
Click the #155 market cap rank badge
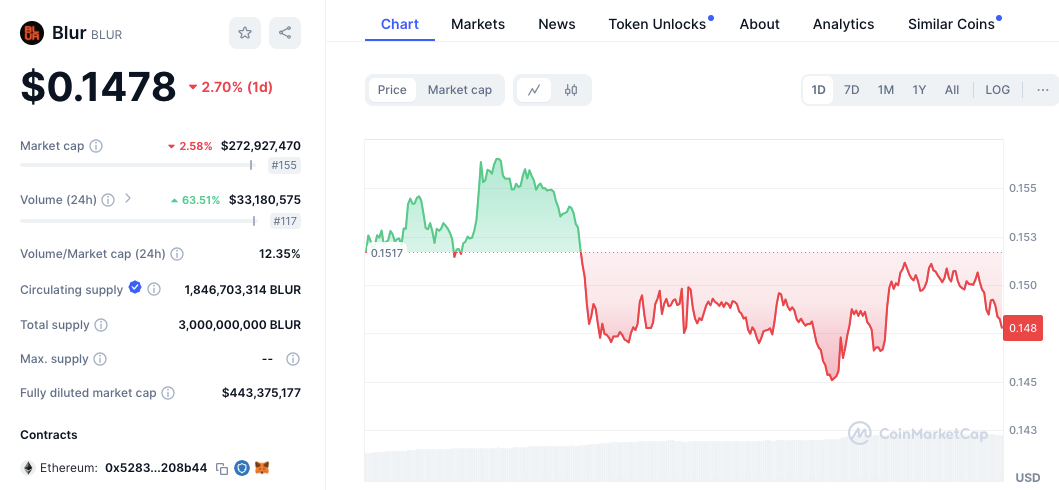point(284,165)
